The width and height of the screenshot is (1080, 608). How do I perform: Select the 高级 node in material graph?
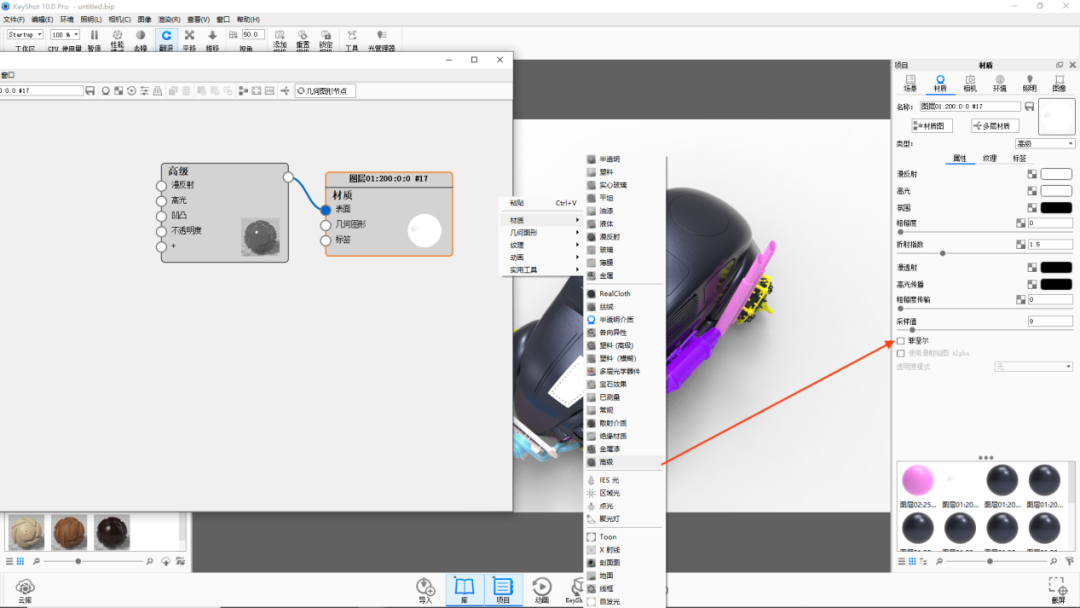[225, 213]
